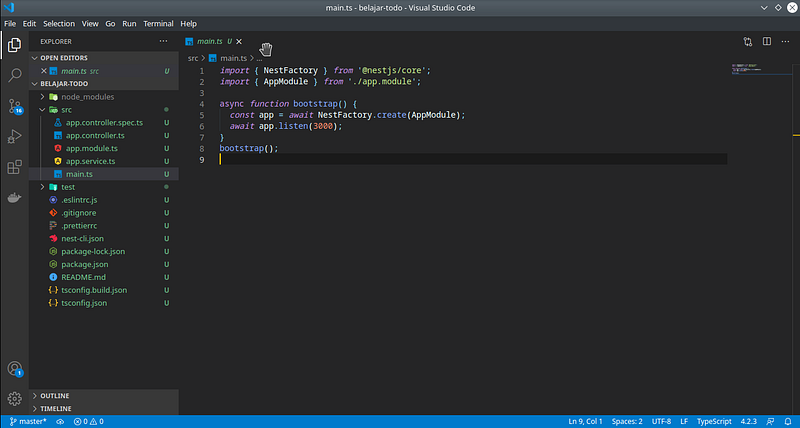The image size is (800, 428).
Task: Open Source Control view with 16 badge
Action: pos(14,106)
